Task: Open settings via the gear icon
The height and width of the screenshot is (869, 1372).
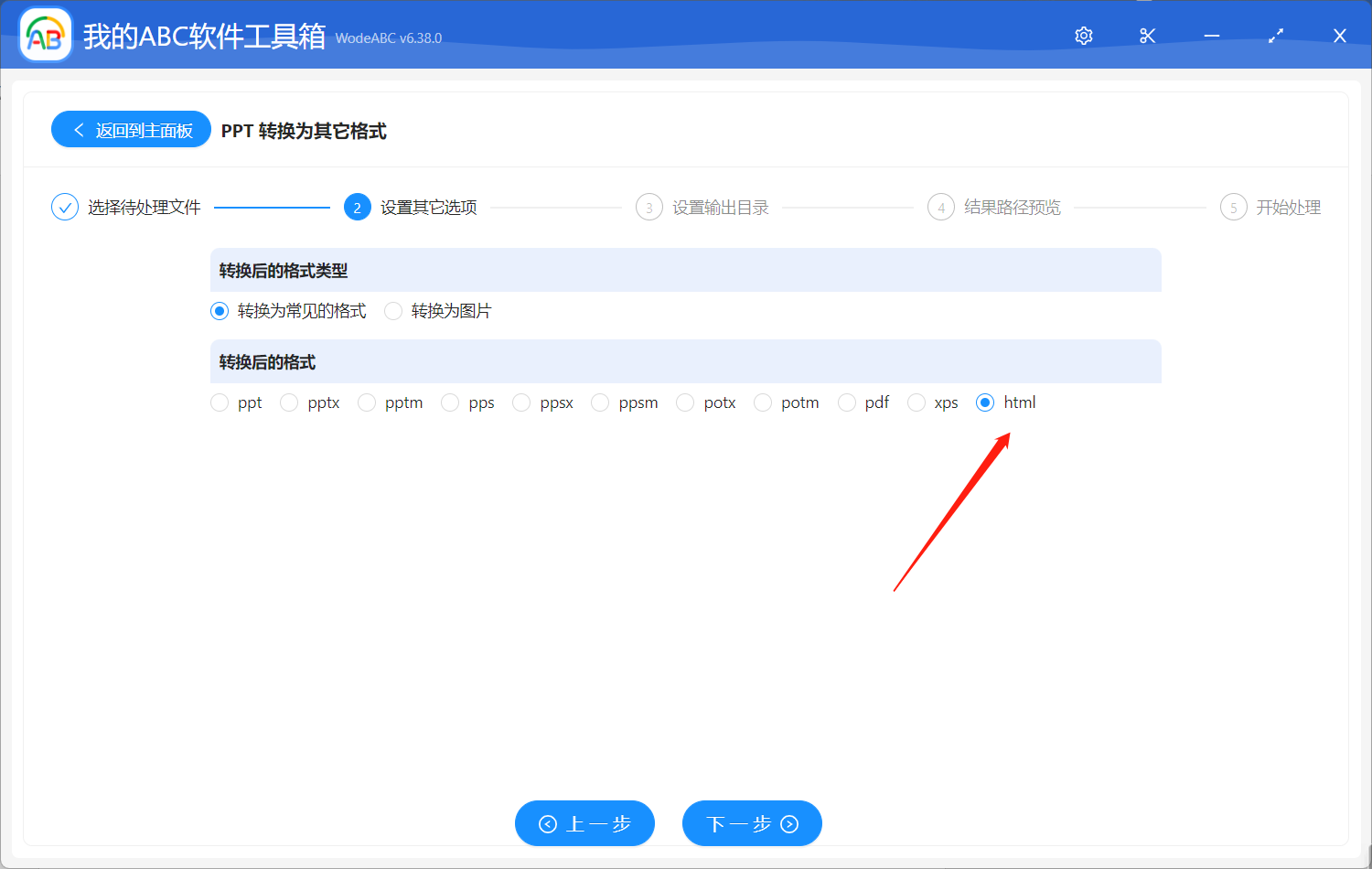Action: point(1083,35)
